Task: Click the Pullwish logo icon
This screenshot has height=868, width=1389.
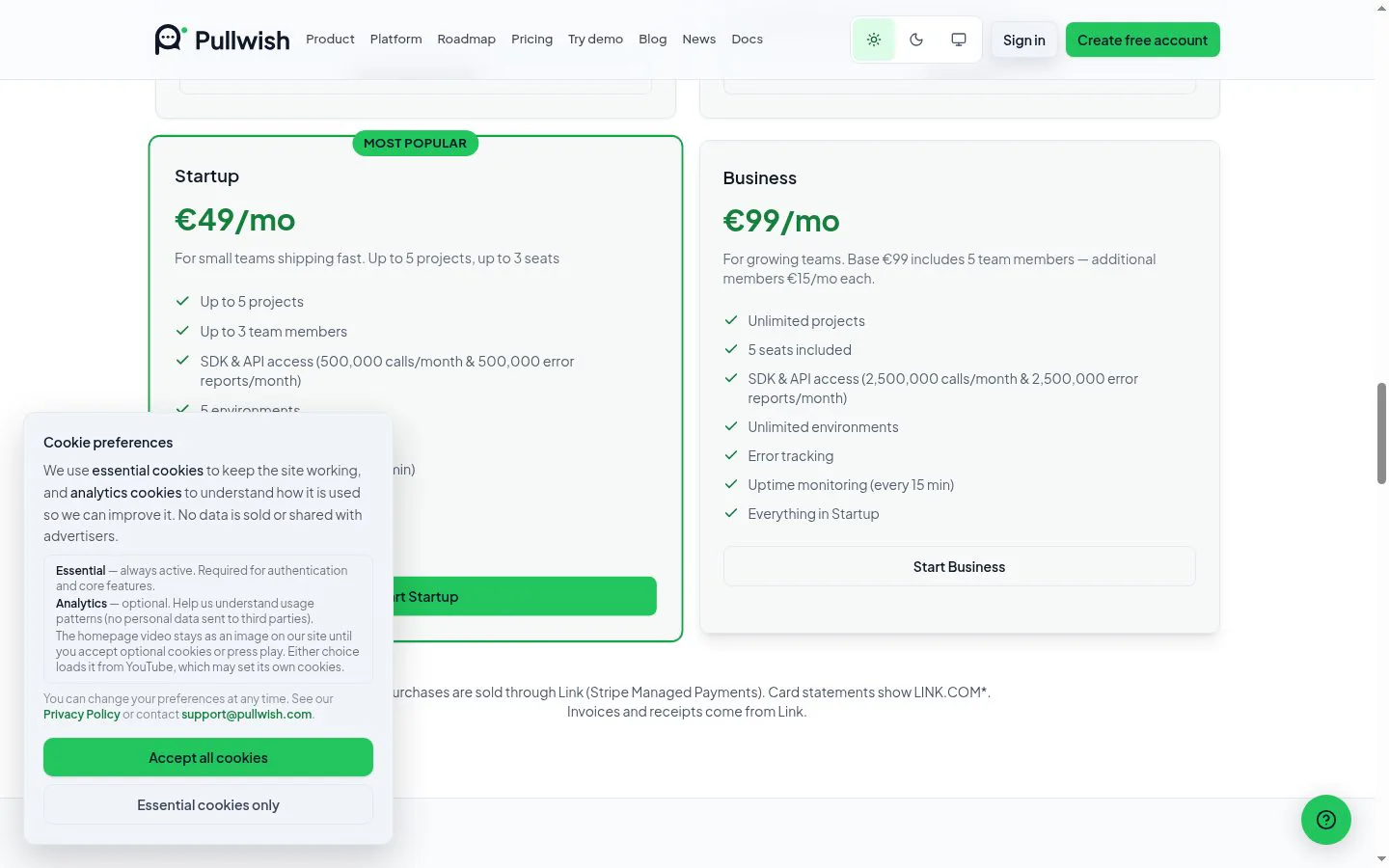Action: (x=171, y=40)
